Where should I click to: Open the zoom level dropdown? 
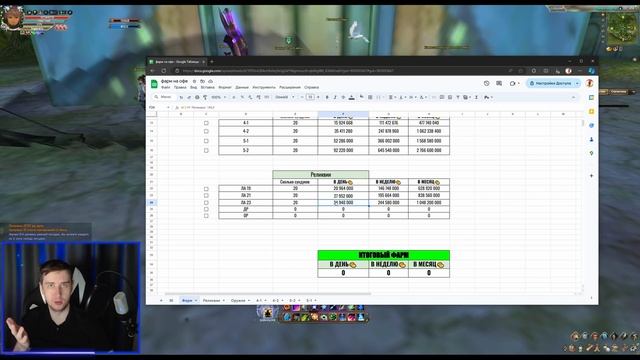coord(218,97)
